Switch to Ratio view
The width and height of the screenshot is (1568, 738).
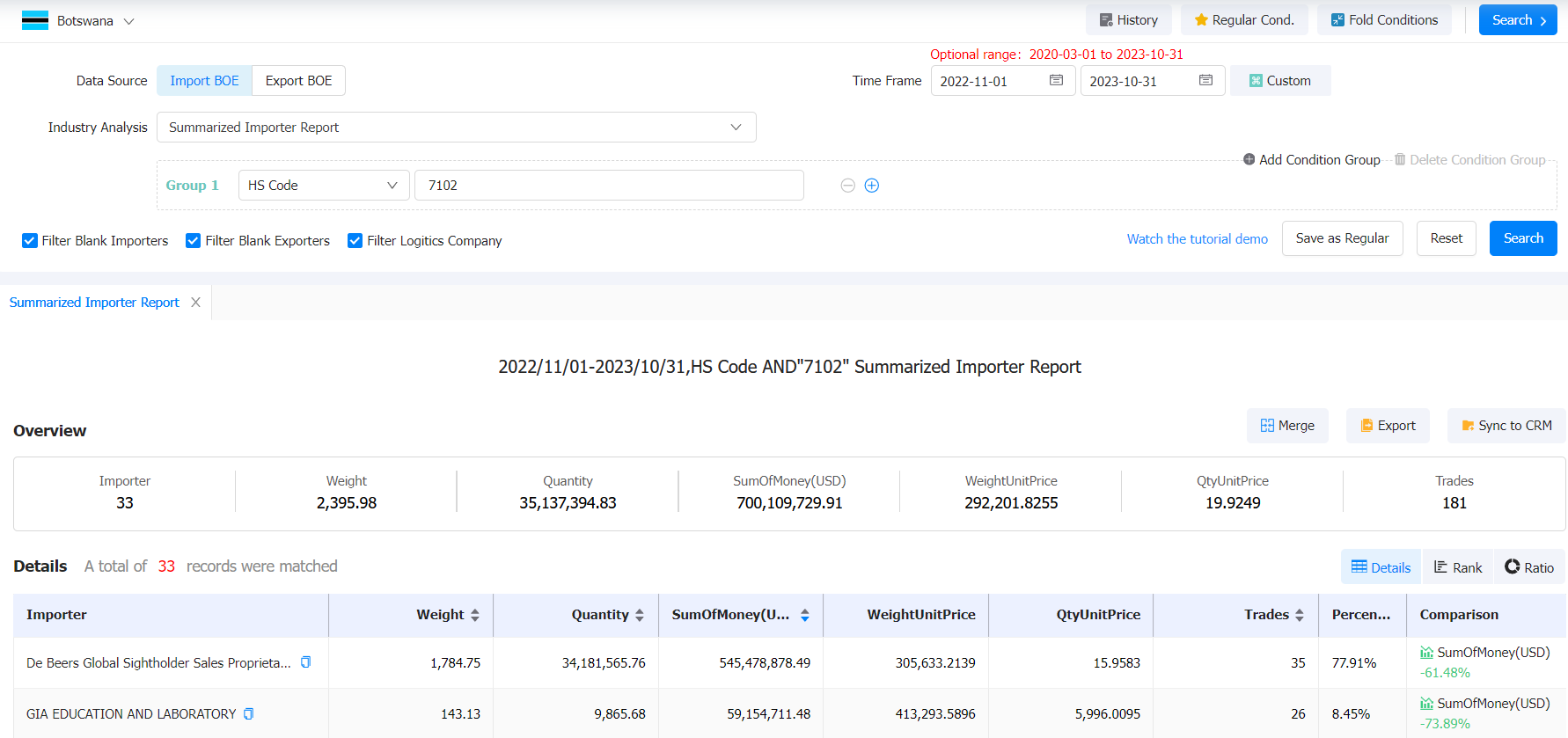point(1529,567)
